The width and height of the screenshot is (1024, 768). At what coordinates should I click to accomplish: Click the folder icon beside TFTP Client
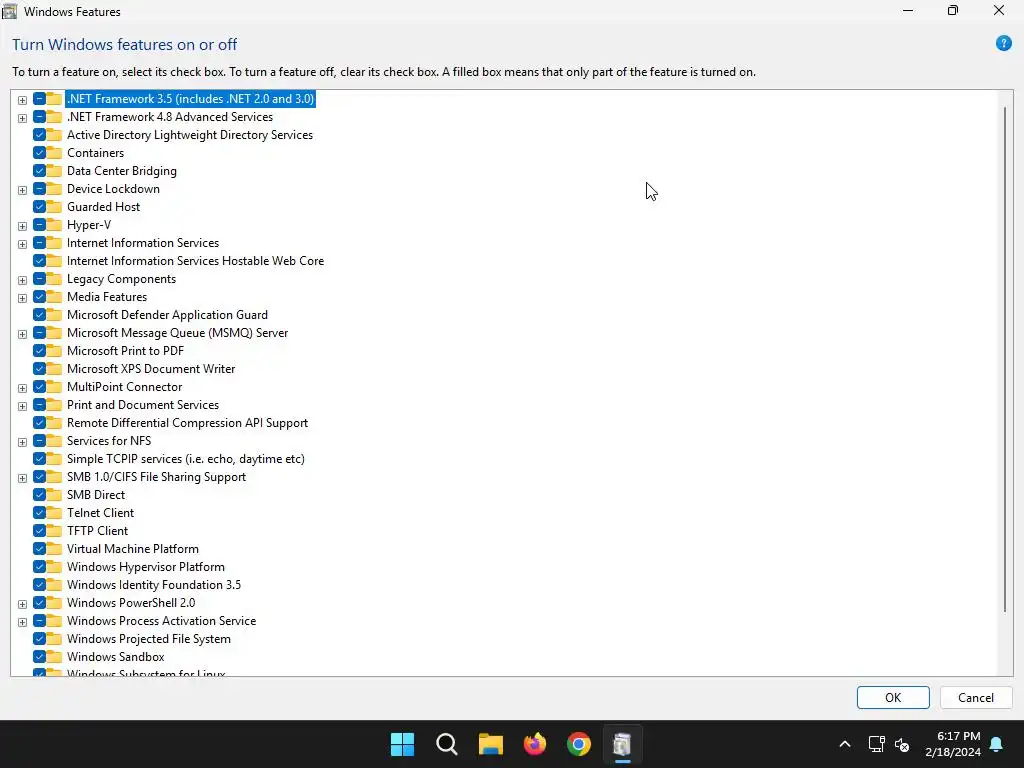[x=54, y=531]
